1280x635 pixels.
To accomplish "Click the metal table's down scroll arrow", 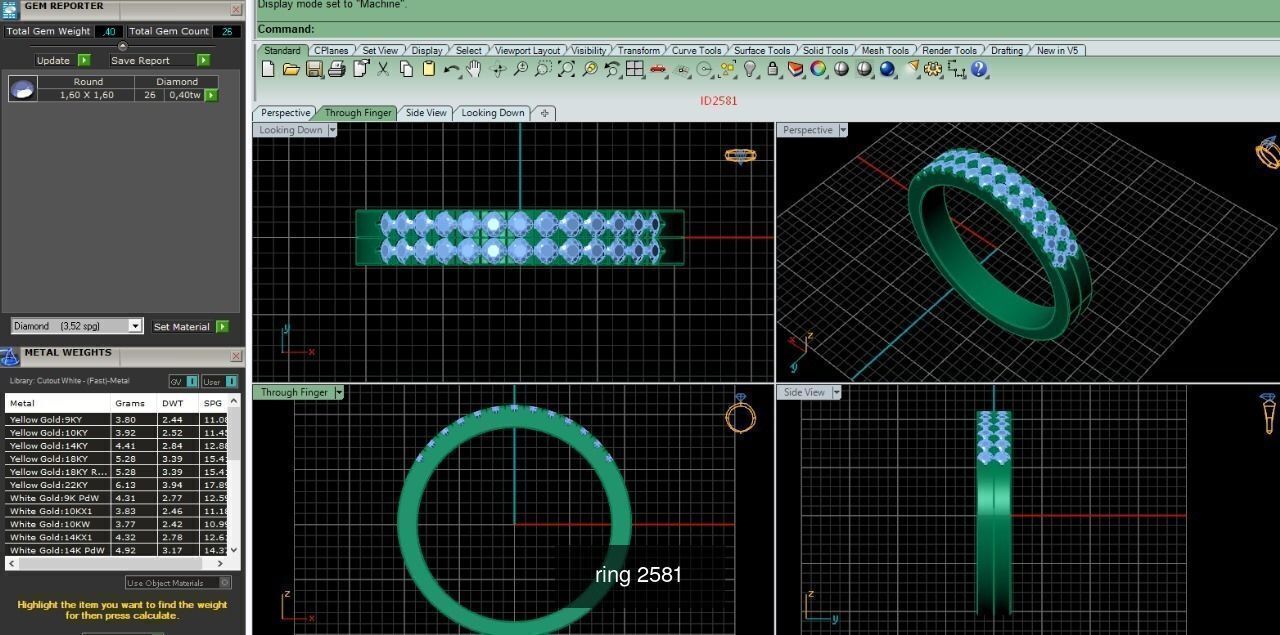I will tap(234, 549).
